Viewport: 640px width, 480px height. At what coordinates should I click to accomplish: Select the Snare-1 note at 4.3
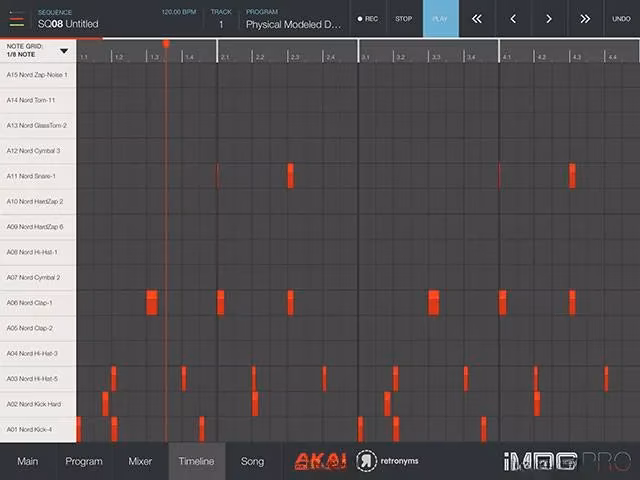(572, 176)
